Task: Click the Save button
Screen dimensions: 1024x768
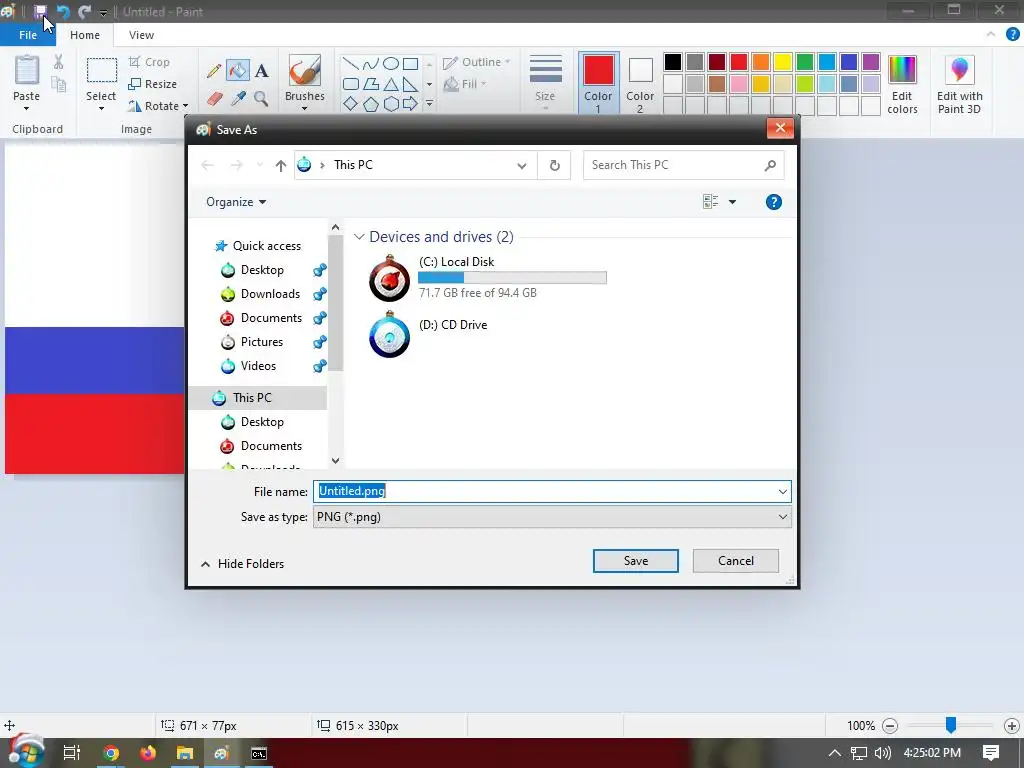Action: (635, 561)
